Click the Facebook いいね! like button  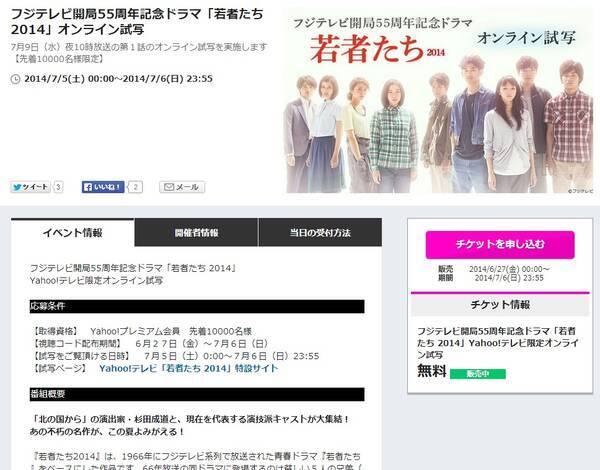tap(103, 187)
